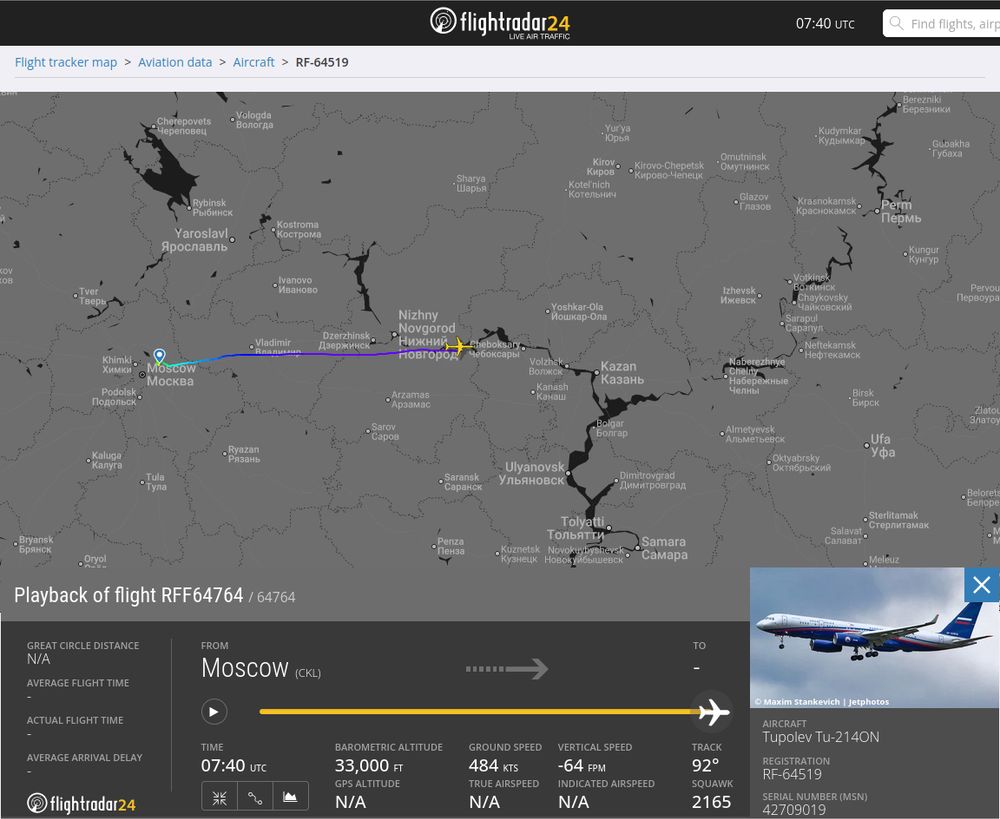Viewport: 1000px width, 819px height.
Task: Click the 07:40 UTC header clock
Action: pos(825,24)
